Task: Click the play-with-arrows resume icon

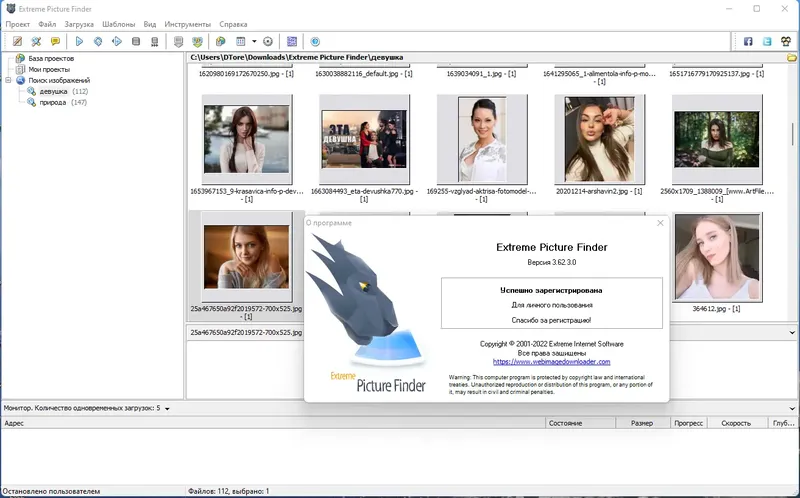Action: tap(117, 41)
